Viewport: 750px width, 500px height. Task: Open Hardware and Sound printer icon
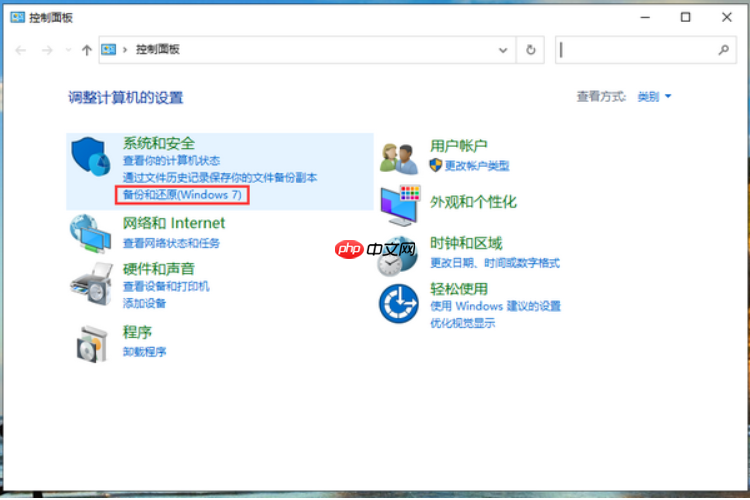(x=91, y=284)
